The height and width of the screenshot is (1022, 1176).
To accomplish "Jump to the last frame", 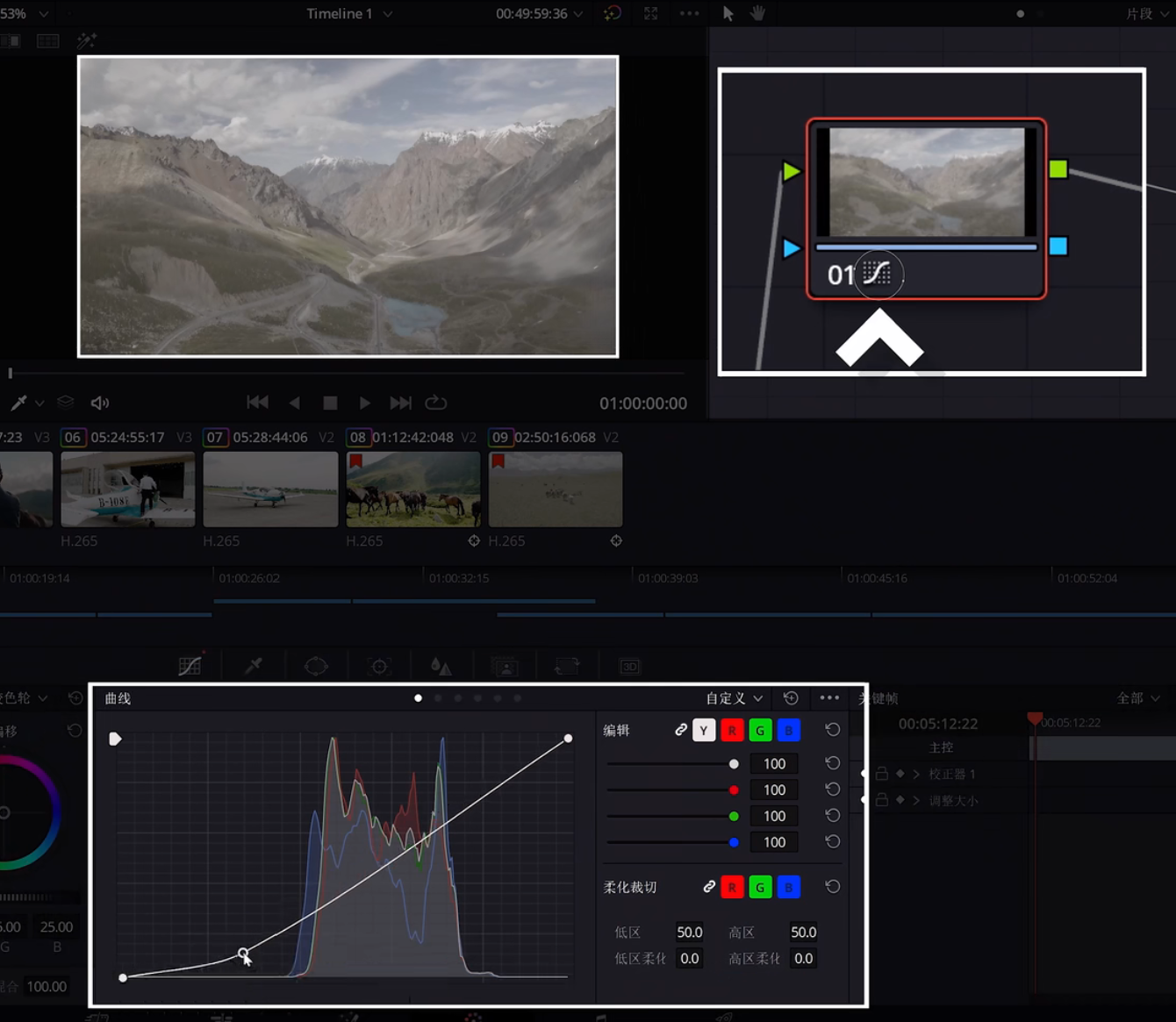I will pos(400,403).
